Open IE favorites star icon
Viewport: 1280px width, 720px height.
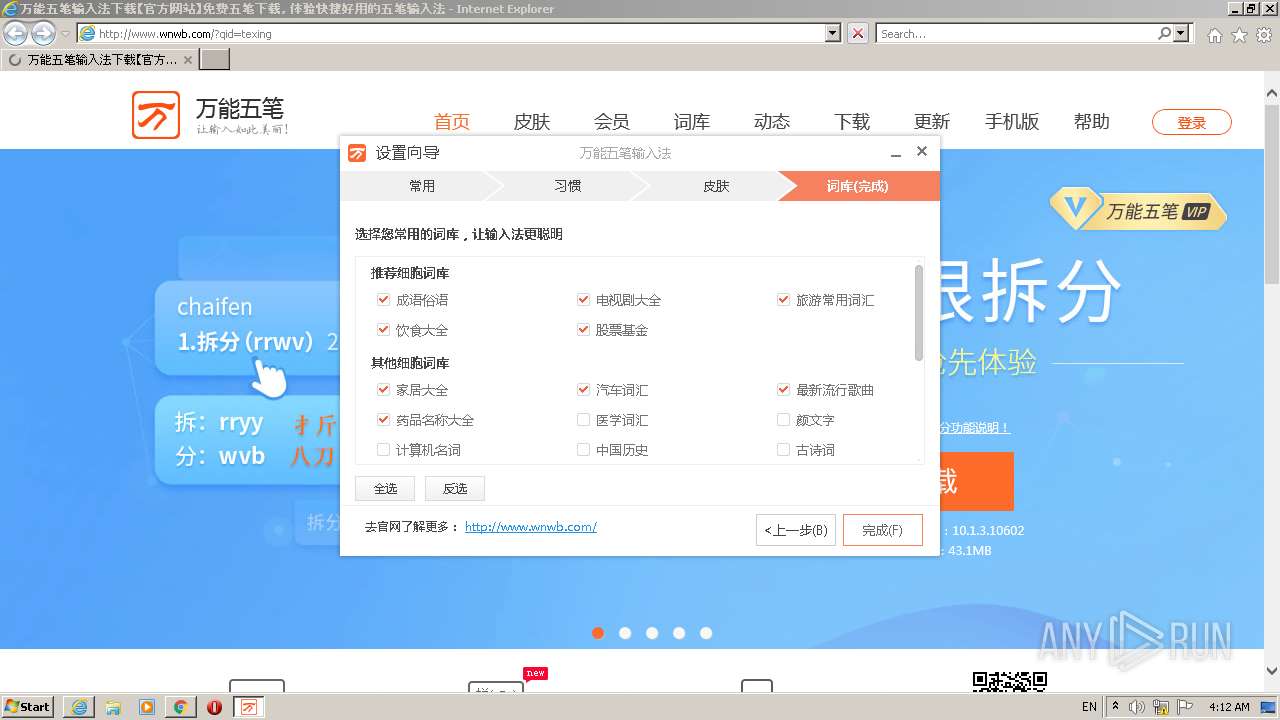point(1239,35)
